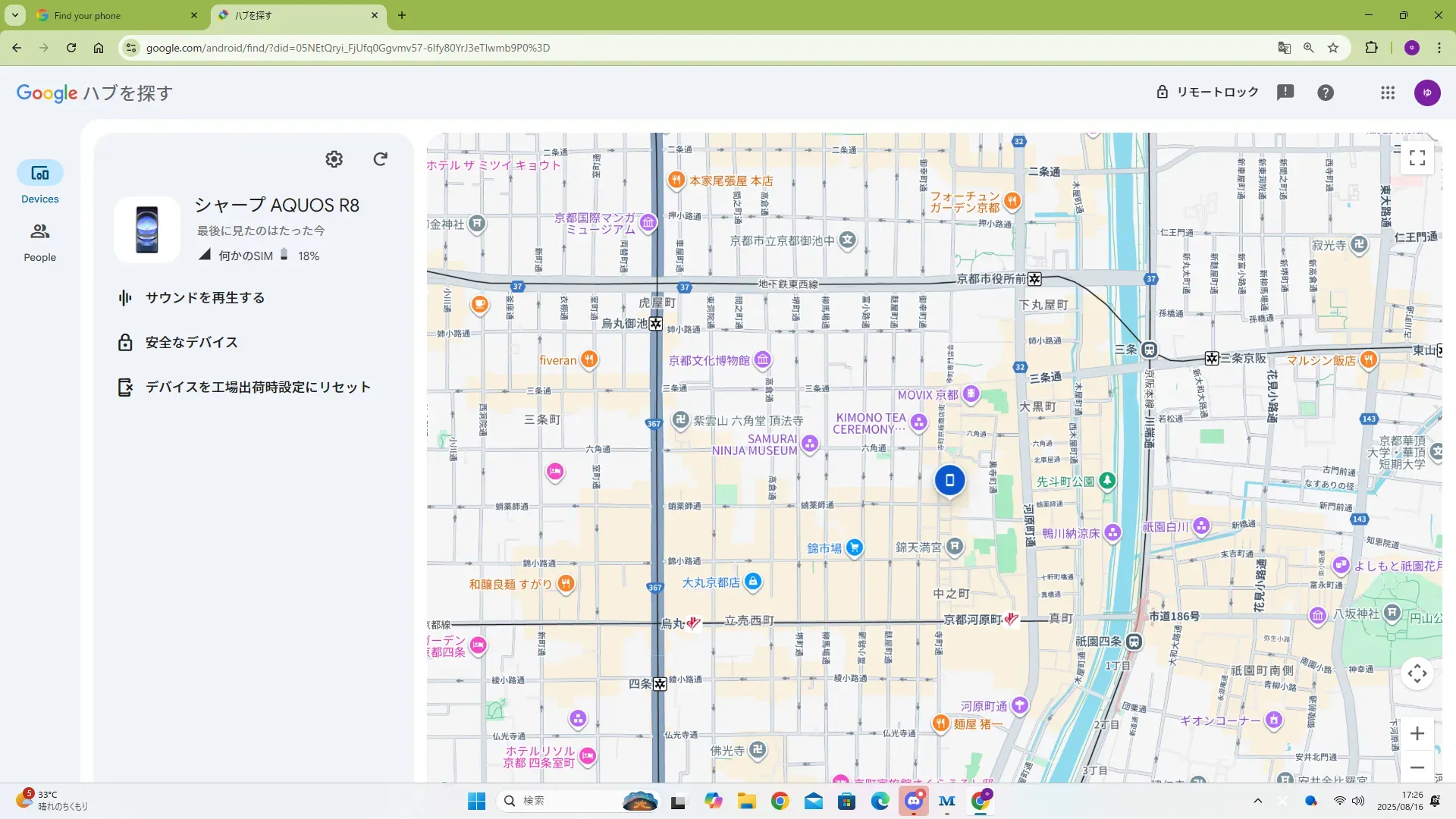The image size is (1456, 819).
Task: Expand the Chrome tab search chevron
Action: 14,15
